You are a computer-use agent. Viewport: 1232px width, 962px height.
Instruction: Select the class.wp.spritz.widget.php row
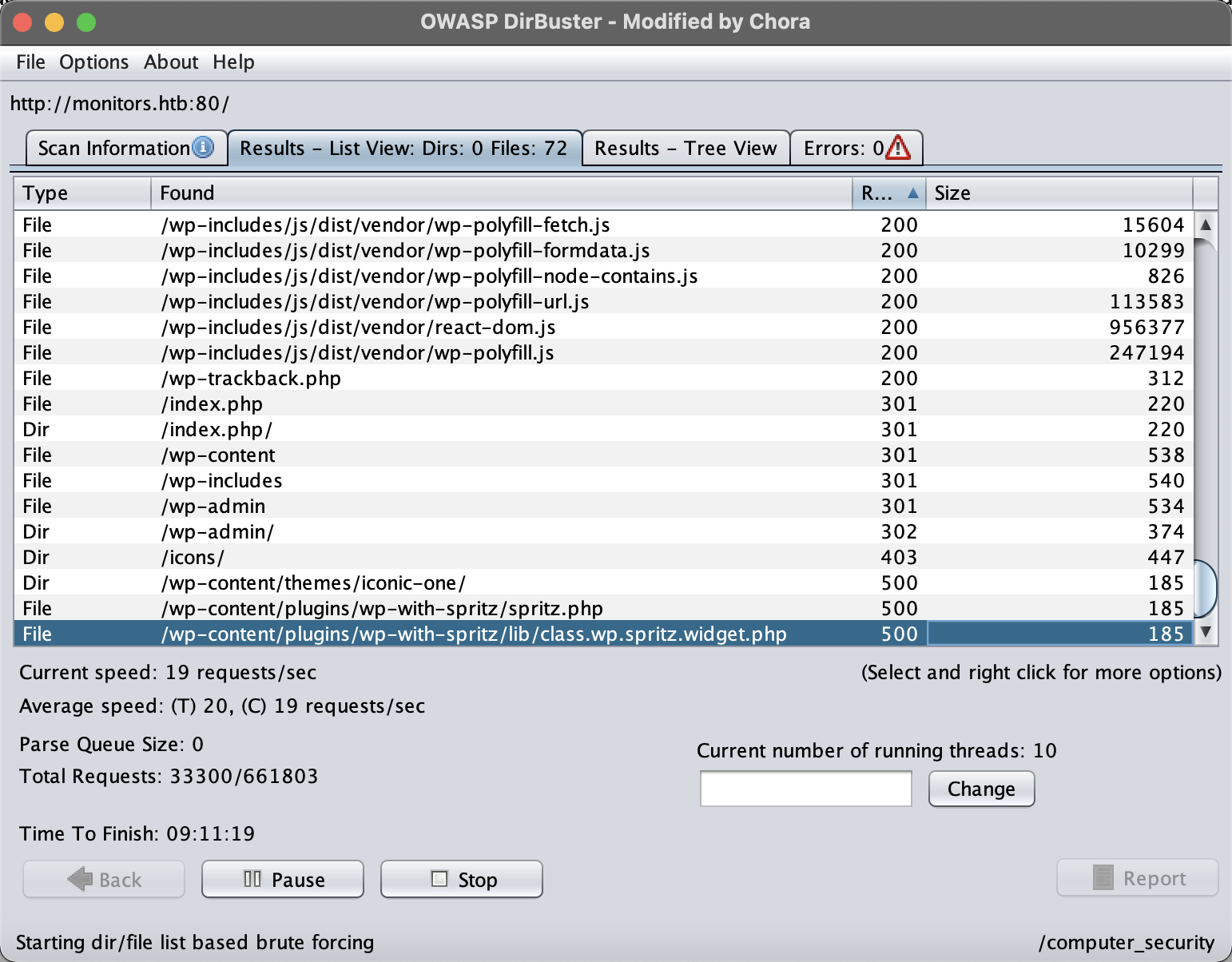603,634
